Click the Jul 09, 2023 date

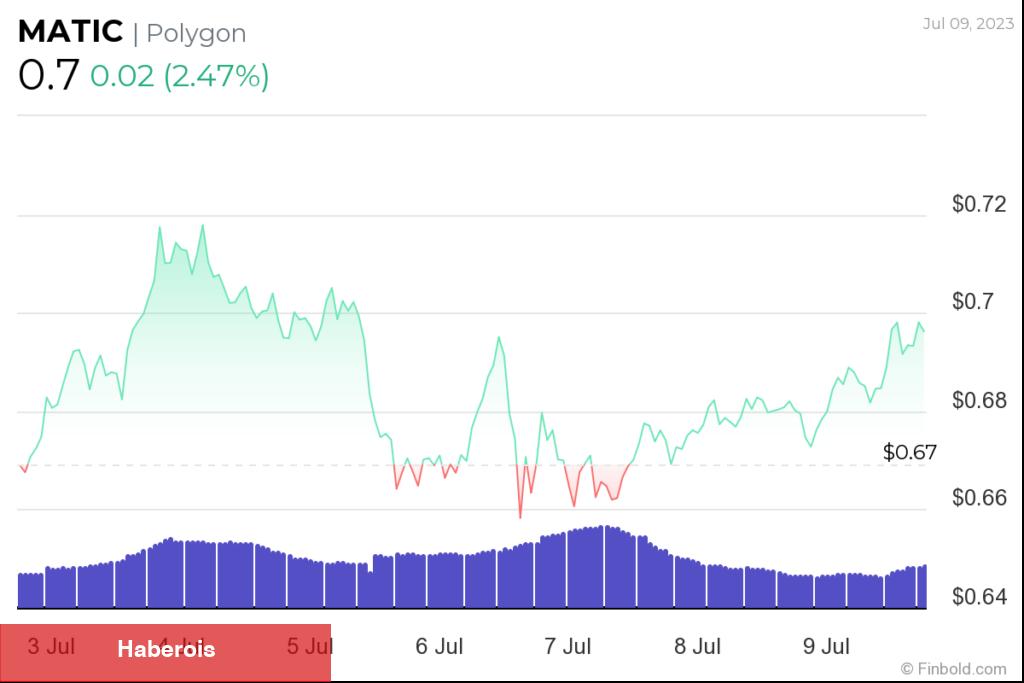tap(968, 24)
